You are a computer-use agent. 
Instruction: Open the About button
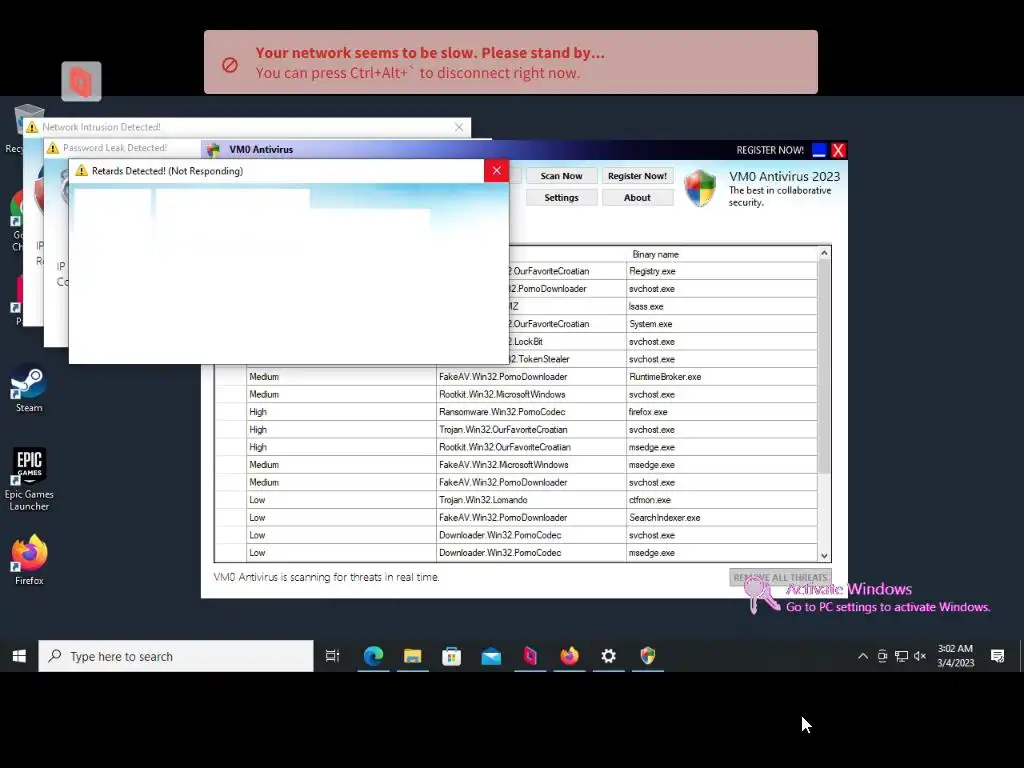[x=637, y=197]
